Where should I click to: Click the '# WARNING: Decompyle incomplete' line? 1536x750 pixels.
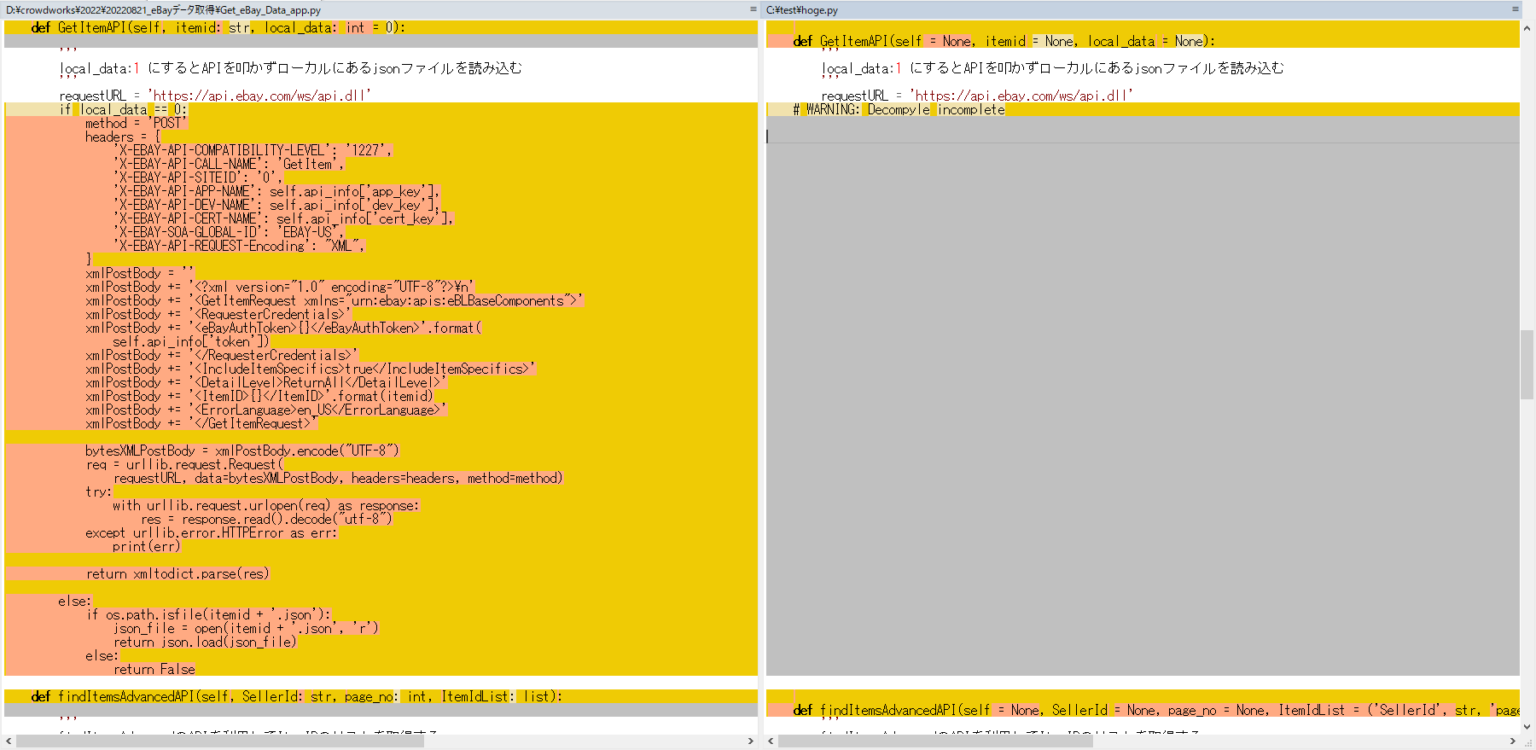(x=899, y=110)
